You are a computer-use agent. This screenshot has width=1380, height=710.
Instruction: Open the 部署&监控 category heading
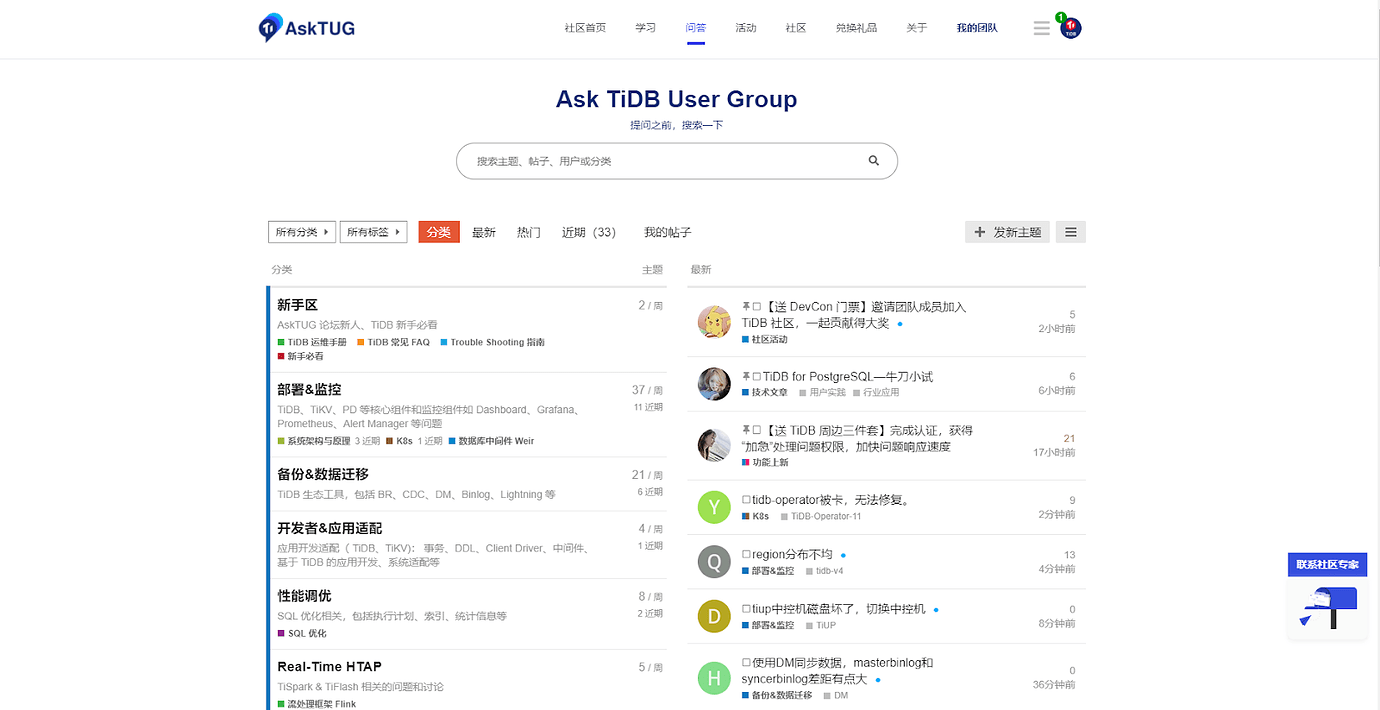(x=310, y=389)
